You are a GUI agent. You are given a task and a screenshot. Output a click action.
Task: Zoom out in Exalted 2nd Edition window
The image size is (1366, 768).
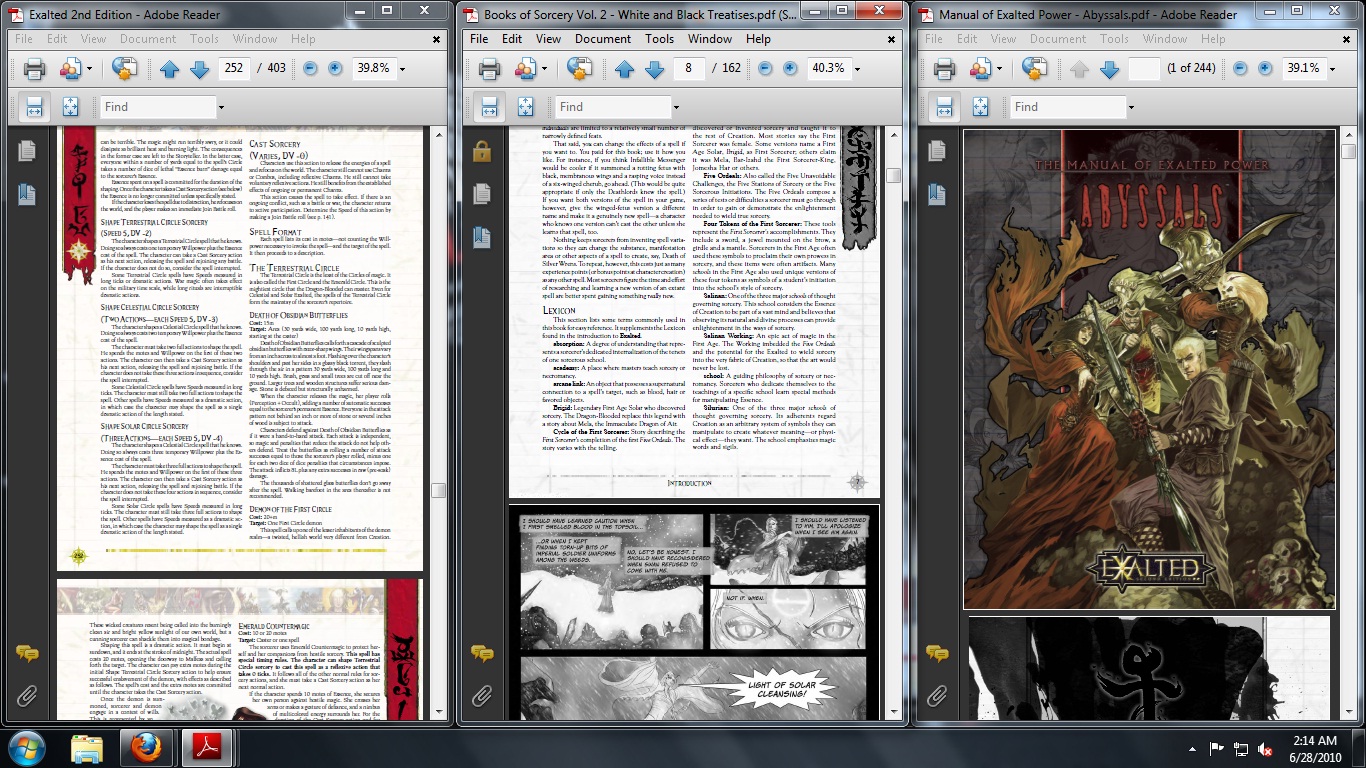pos(310,68)
